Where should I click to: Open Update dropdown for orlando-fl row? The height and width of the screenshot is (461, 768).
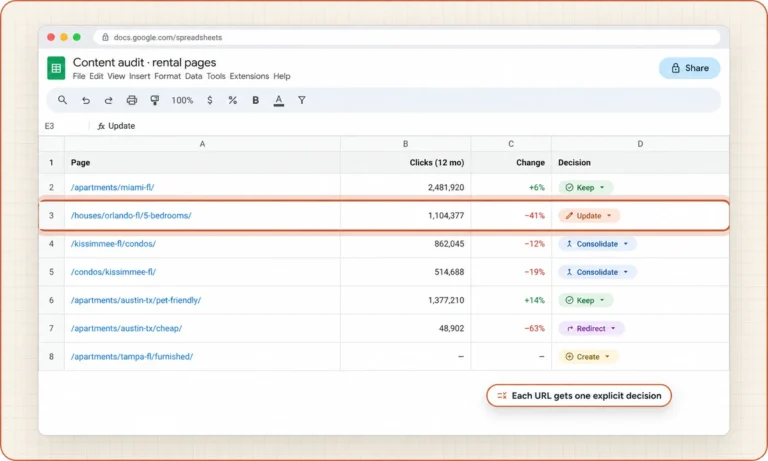[589, 216]
